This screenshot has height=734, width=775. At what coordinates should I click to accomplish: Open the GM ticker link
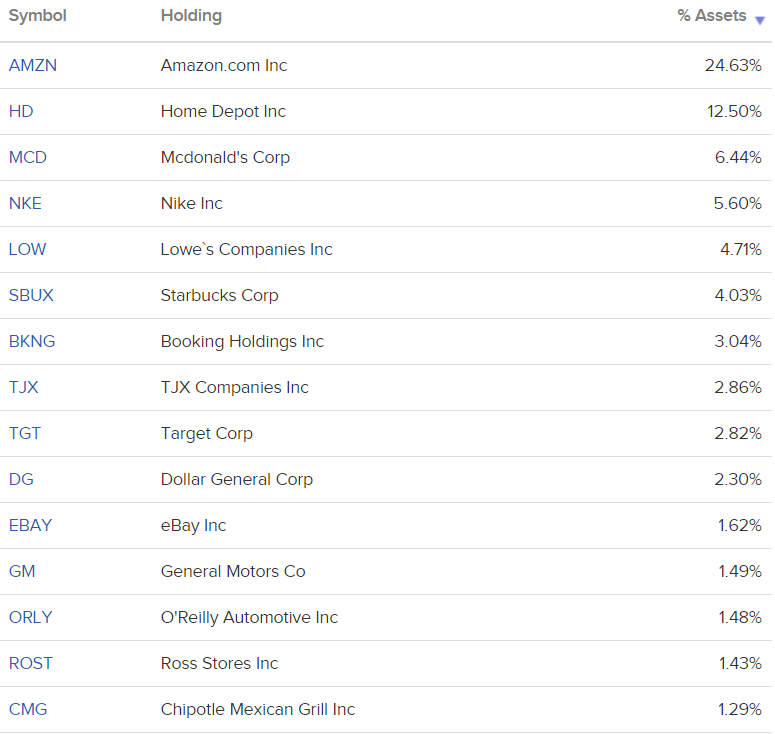[22, 571]
